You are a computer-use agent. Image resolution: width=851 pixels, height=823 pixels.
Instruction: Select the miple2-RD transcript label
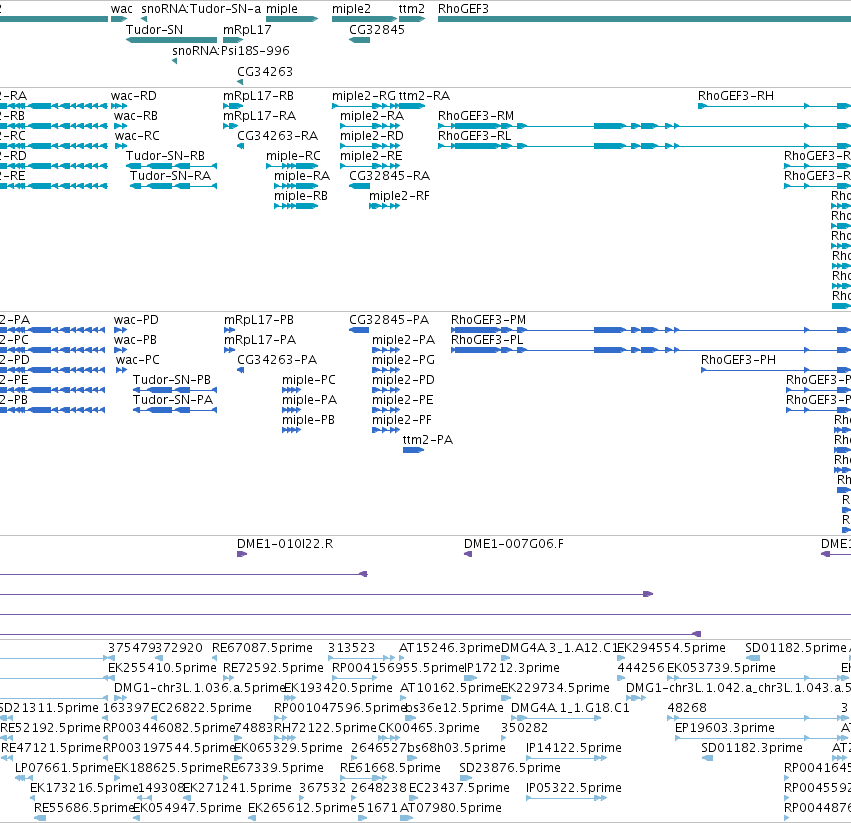tap(372, 136)
